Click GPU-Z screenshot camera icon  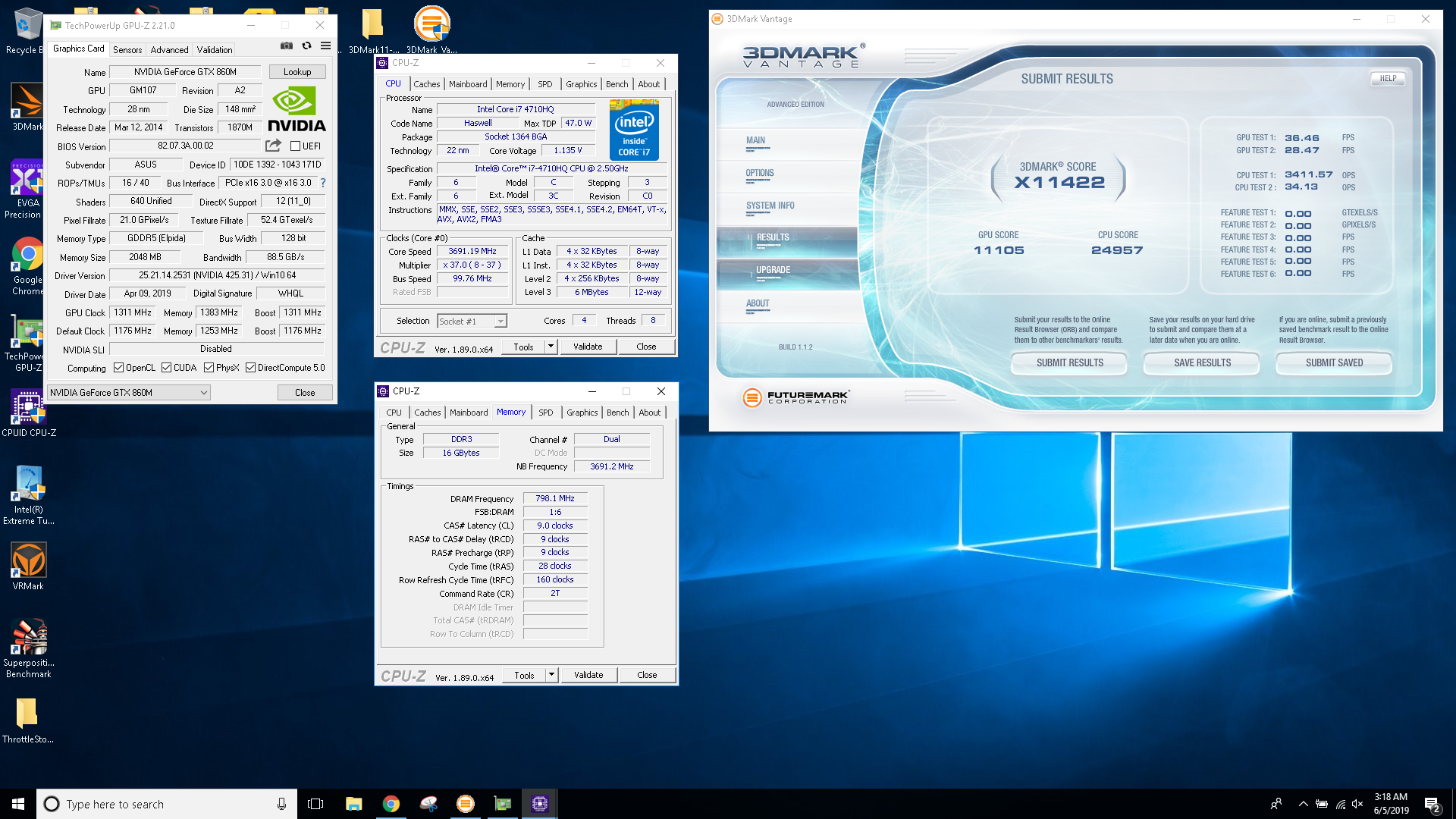287,46
